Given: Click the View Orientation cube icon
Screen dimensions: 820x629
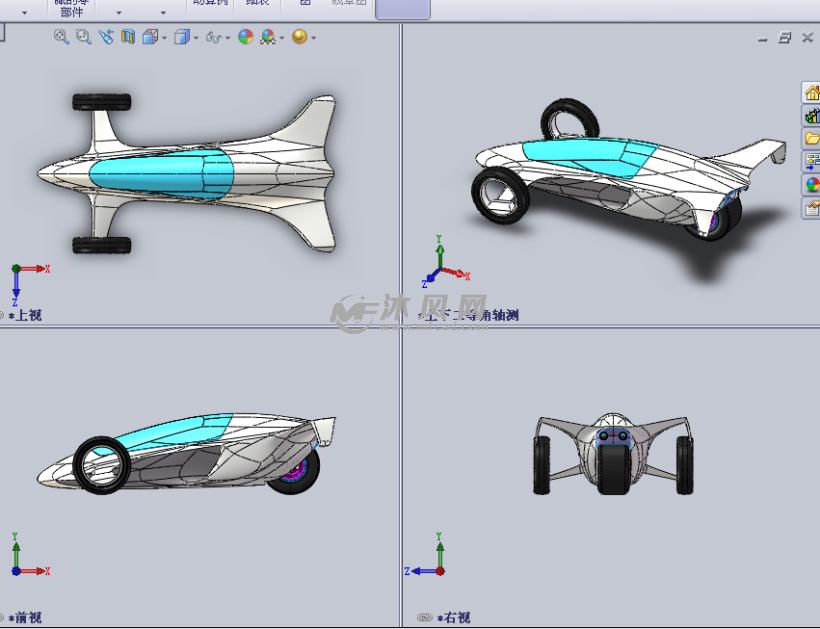Looking at the screenshot, I should [149, 37].
